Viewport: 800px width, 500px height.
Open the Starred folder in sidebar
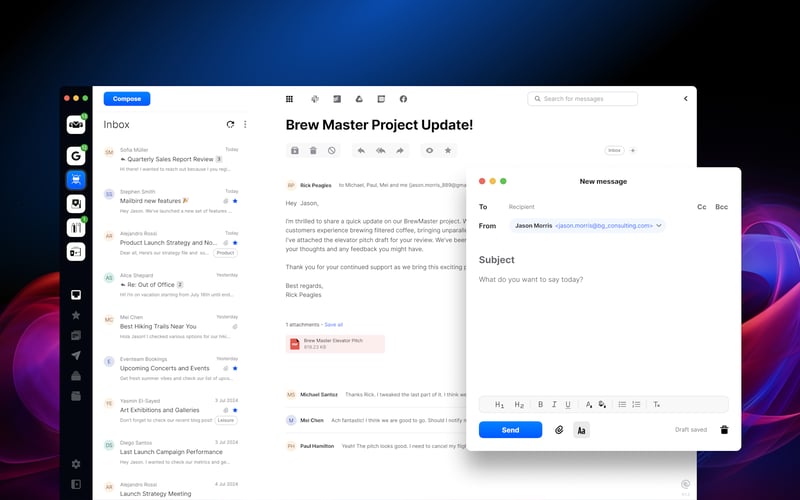click(76, 315)
